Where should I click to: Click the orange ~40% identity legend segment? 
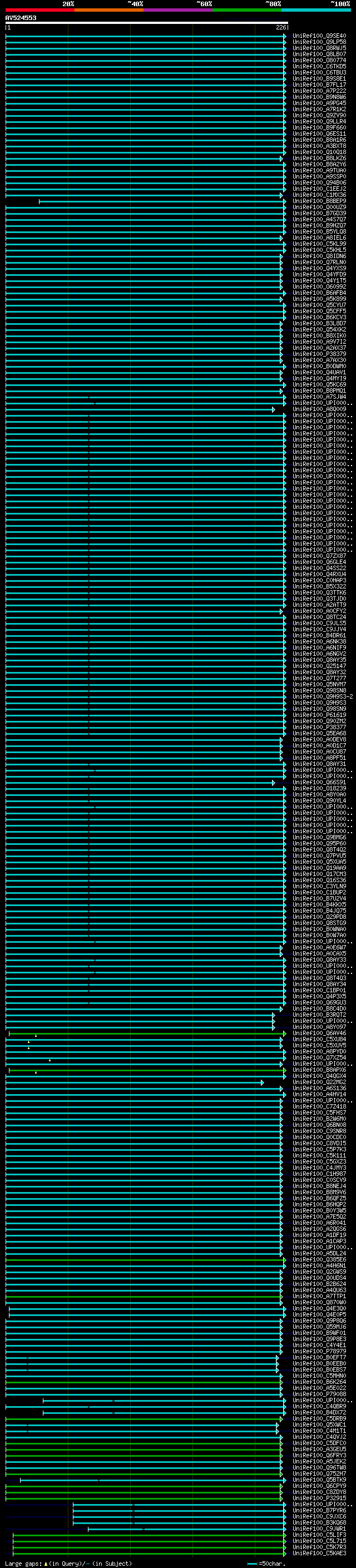(x=109, y=11)
